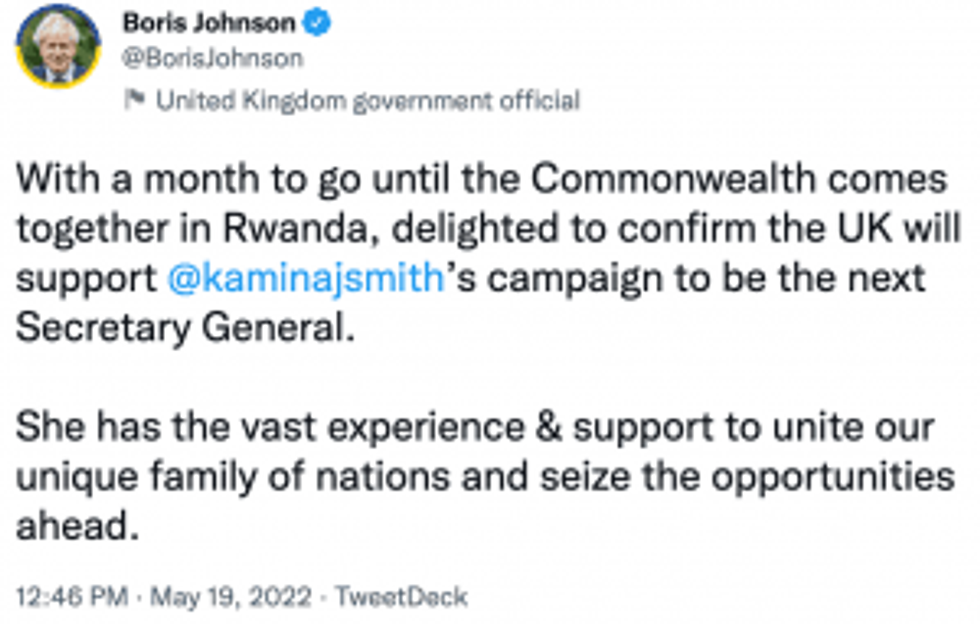Click the phrase Secretary General

tap(186, 326)
